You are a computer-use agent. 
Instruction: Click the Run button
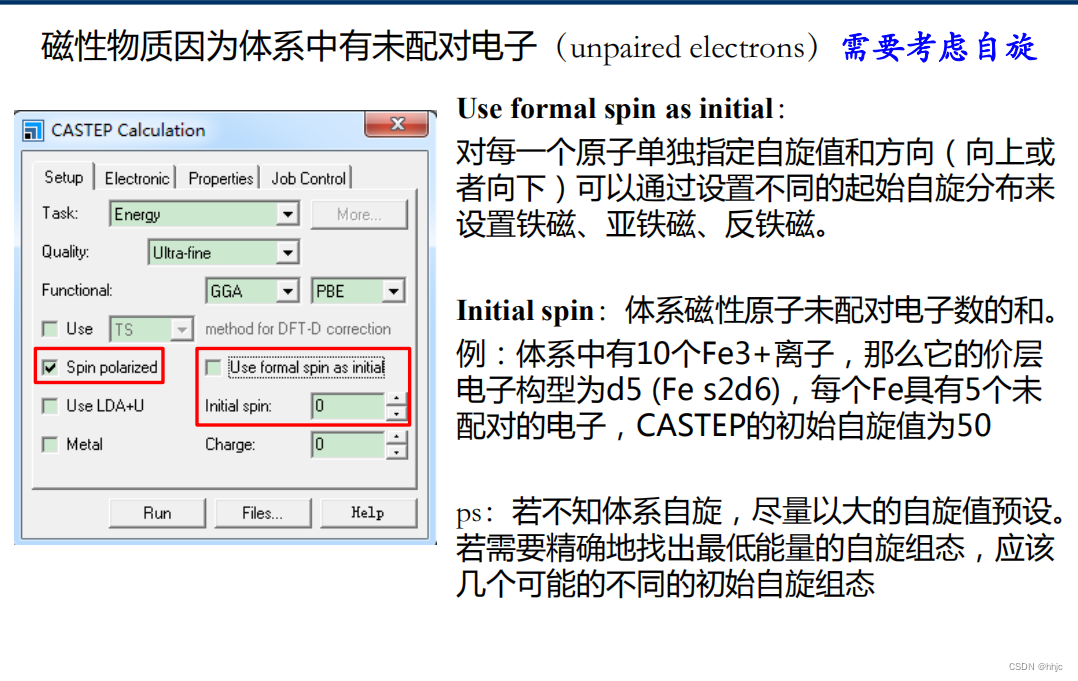(160, 512)
